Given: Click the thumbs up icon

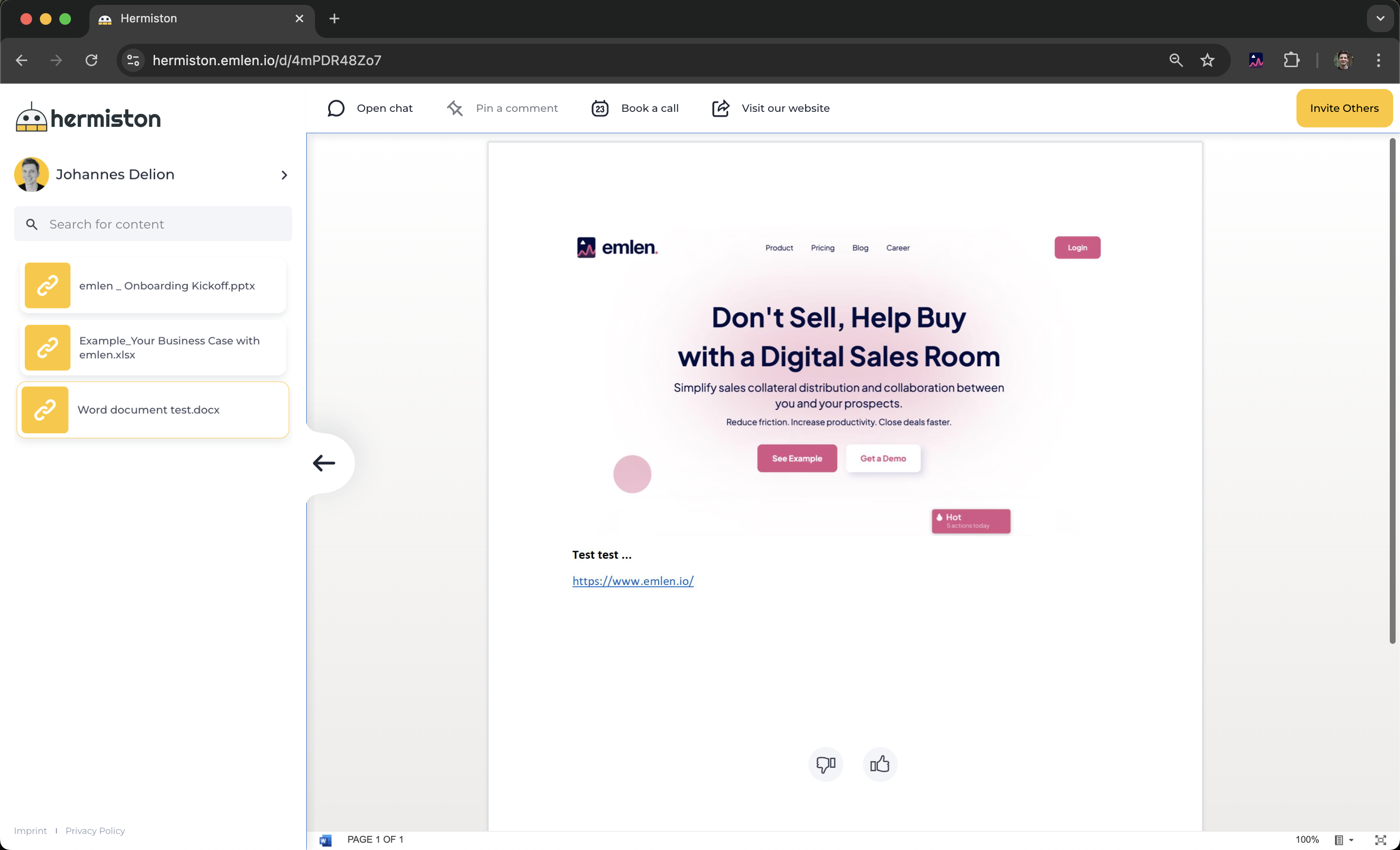Looking at the screenshot, I should pos(879,764).
